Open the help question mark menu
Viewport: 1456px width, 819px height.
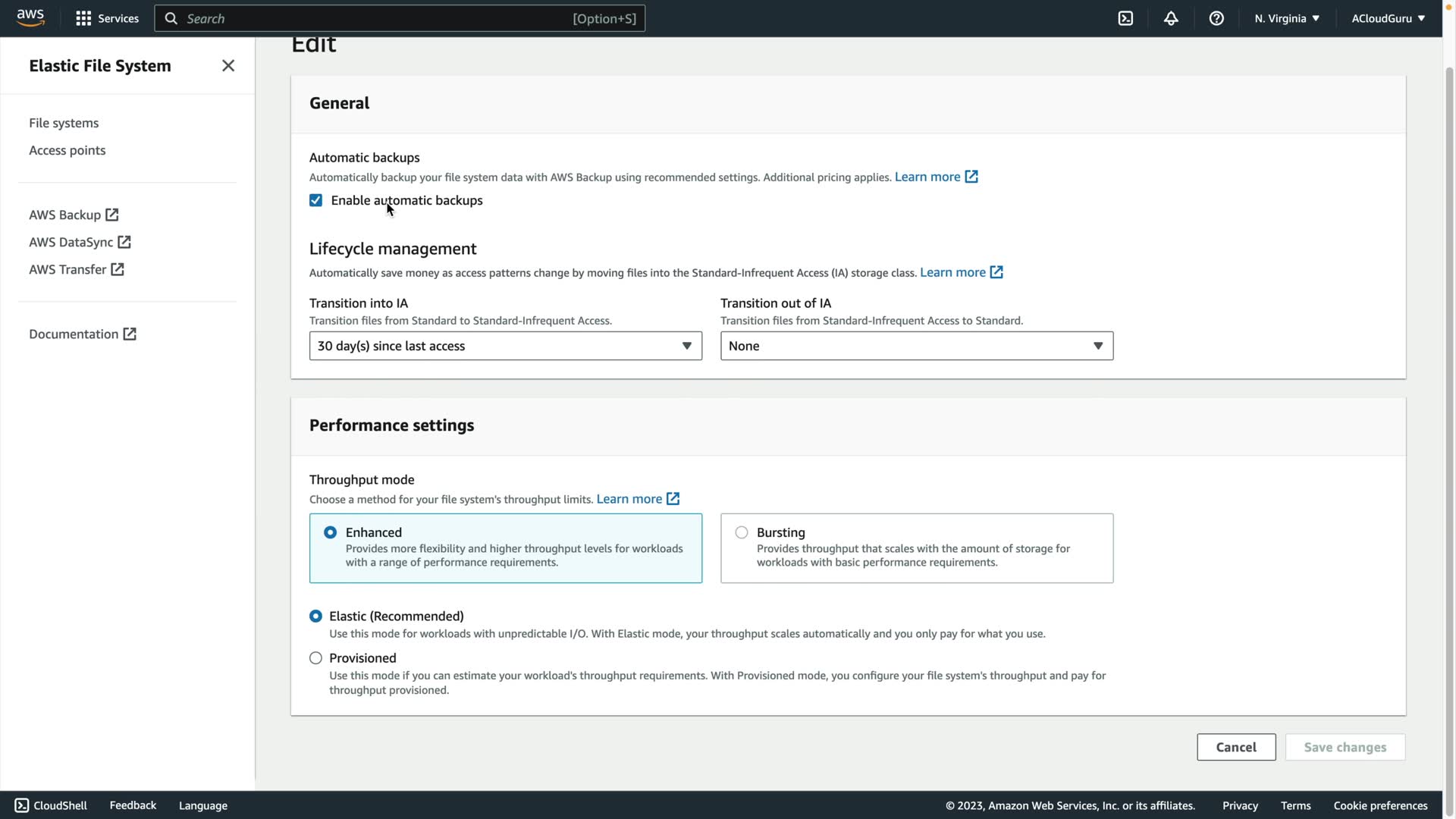point(1216,18)
